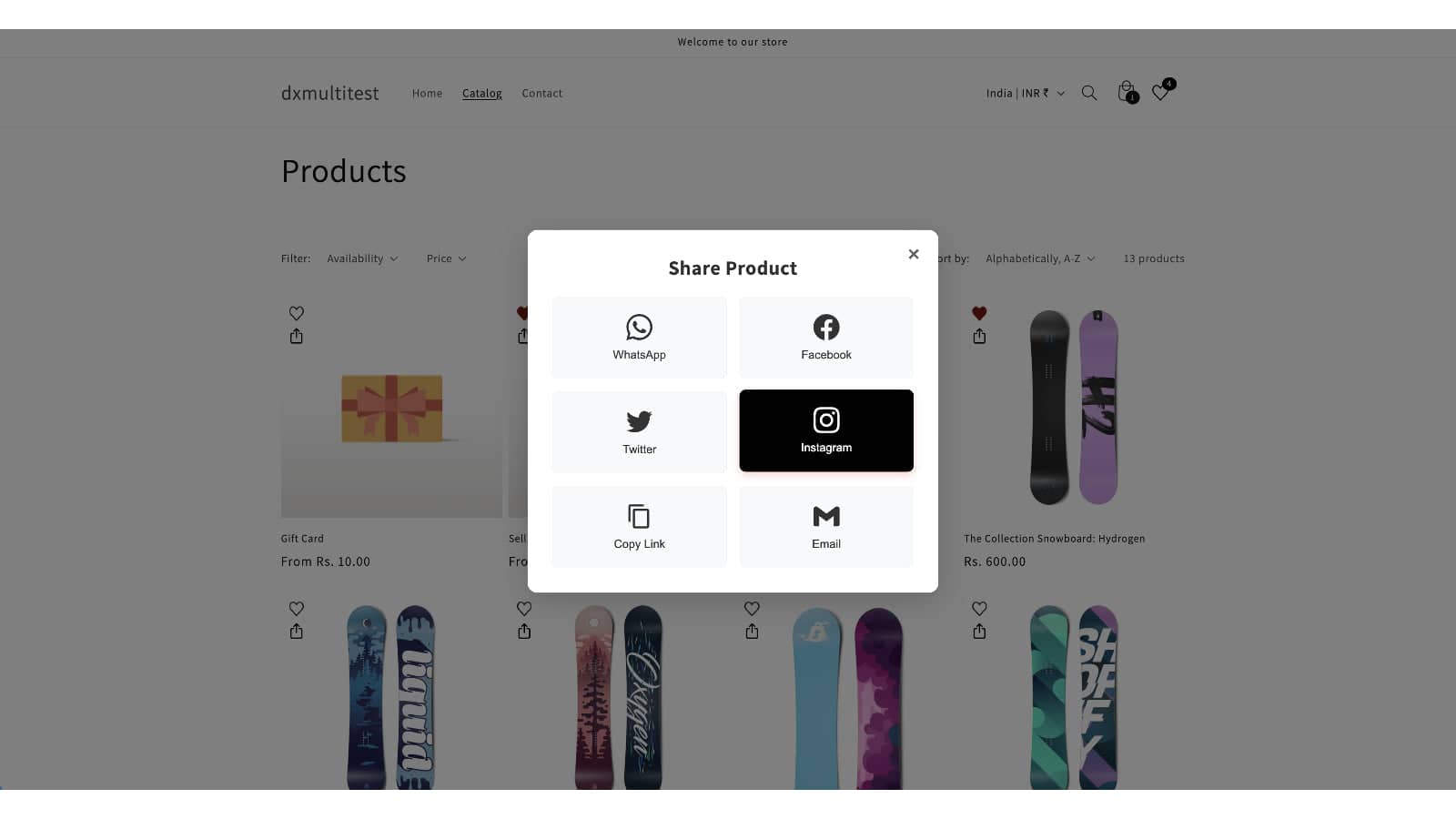This screenshot has height=819, width=1456.
Task: Close the Share Product dialog
Action: [x=914, y=254]
